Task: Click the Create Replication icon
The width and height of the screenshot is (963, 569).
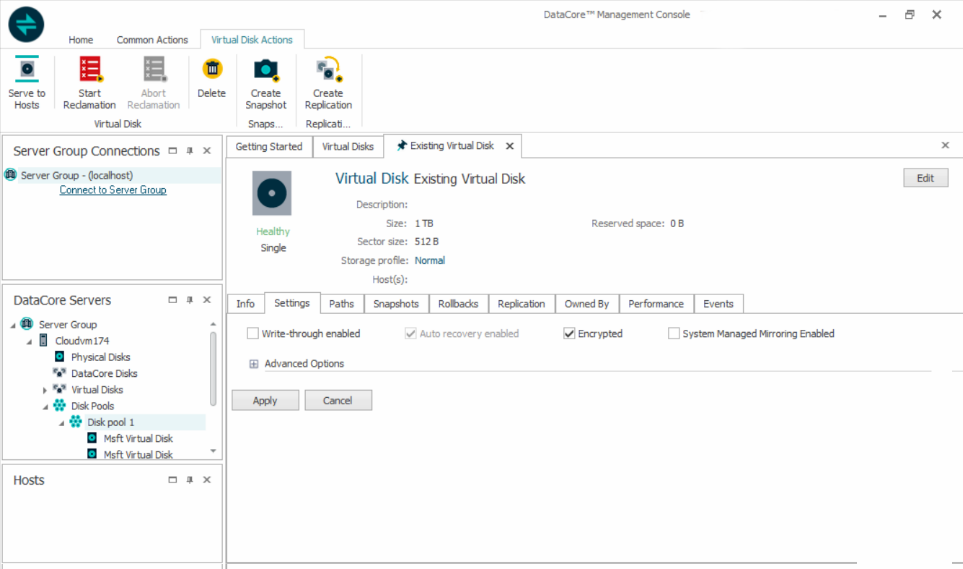Action: click(x=328, y=70)
